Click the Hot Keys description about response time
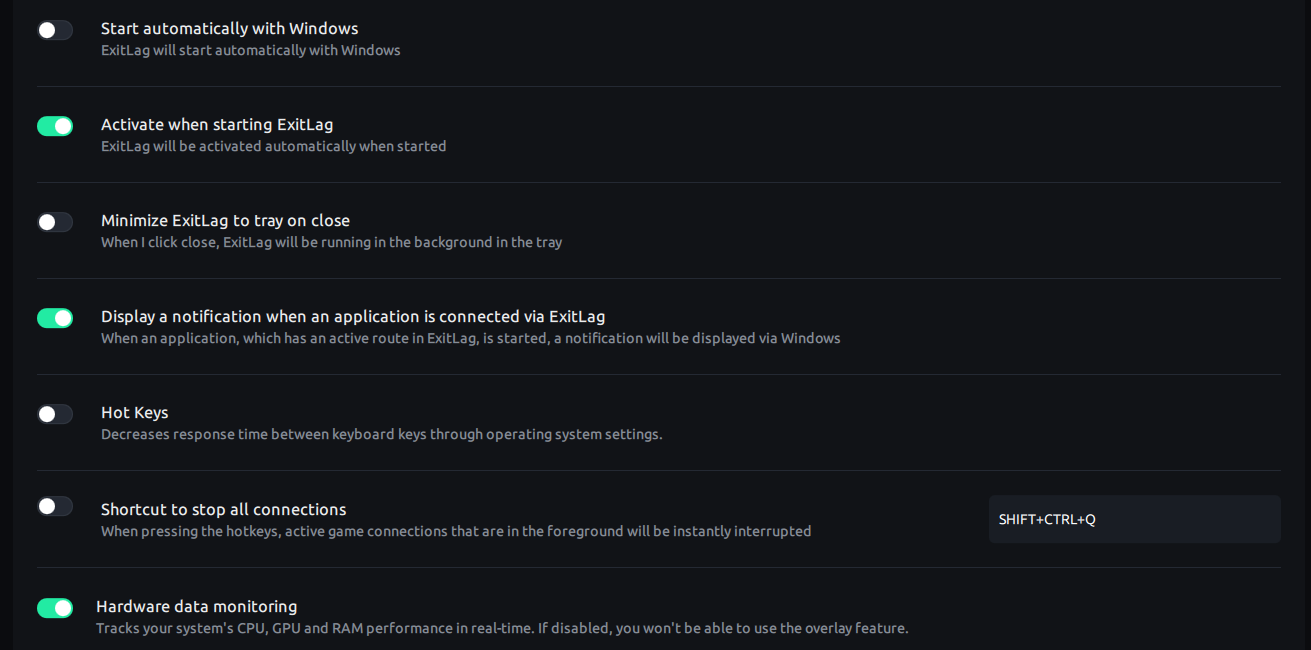Image resolution: width=1311 pixels, height=650 pixels. coord(381,434)
